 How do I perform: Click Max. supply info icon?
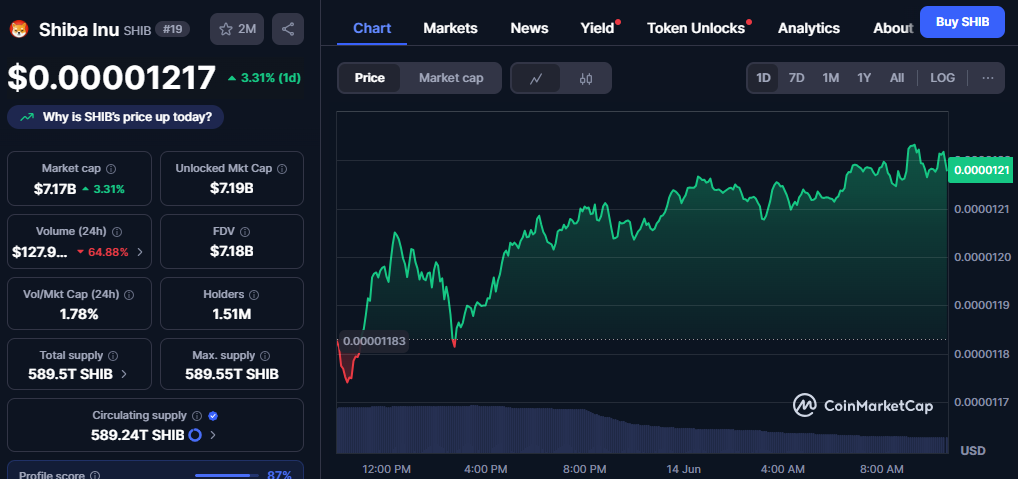click(x=265, y=356)
